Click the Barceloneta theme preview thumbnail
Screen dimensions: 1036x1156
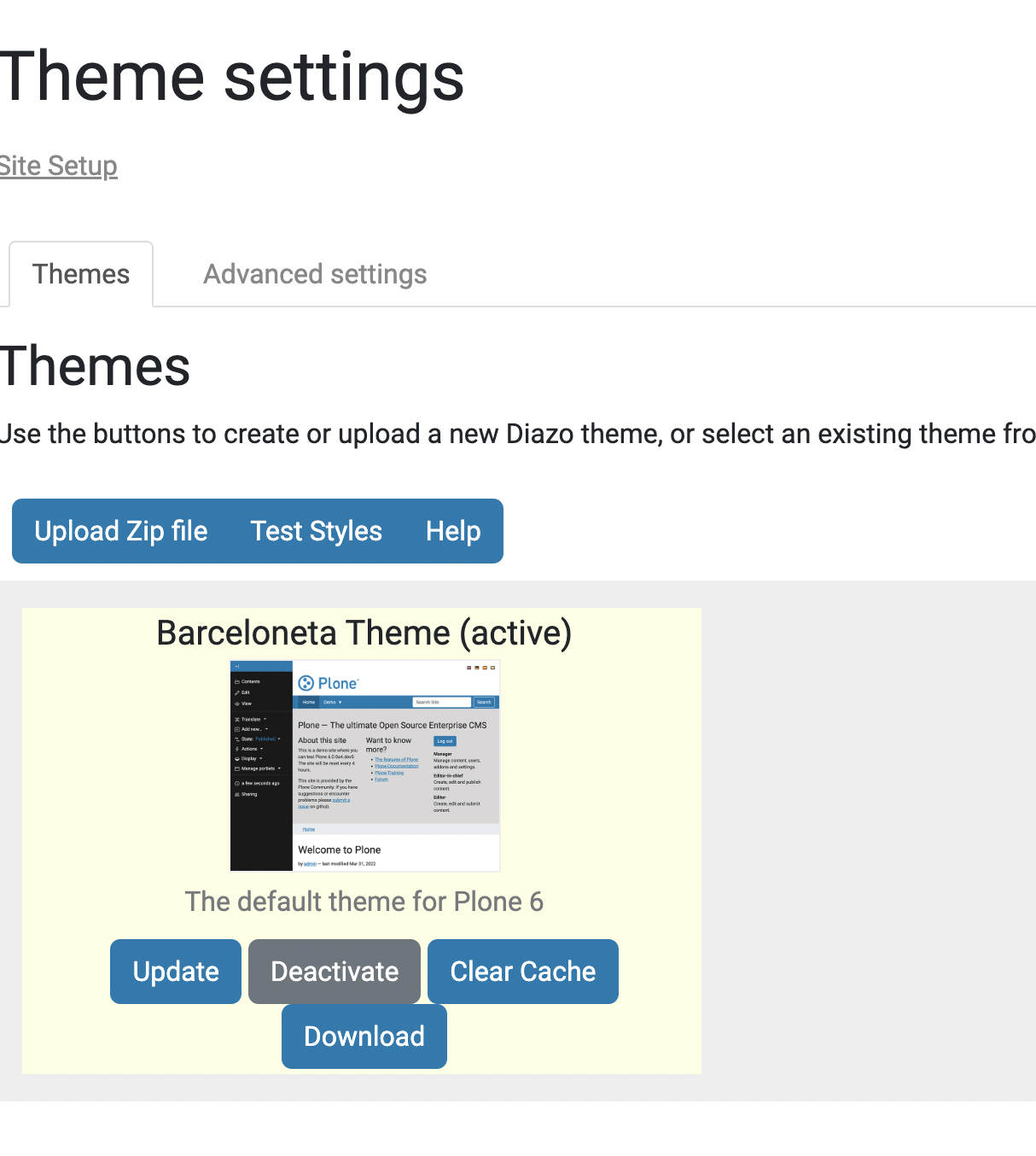point(364,764)
